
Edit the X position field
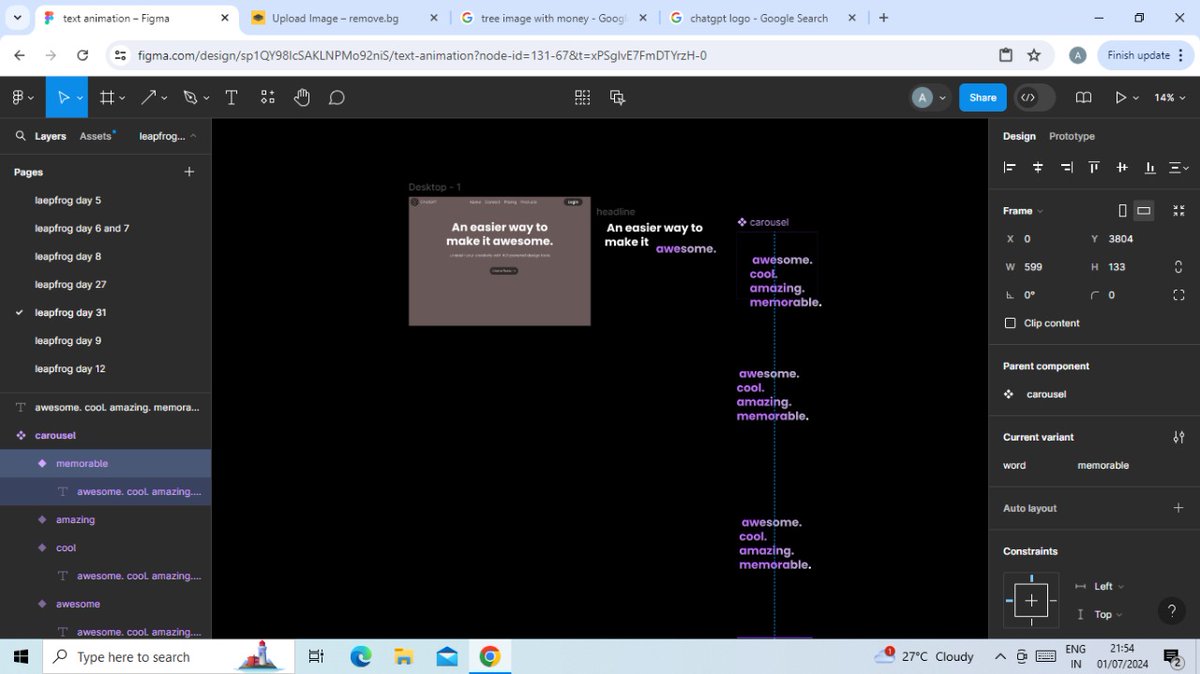pos(1040,239)
